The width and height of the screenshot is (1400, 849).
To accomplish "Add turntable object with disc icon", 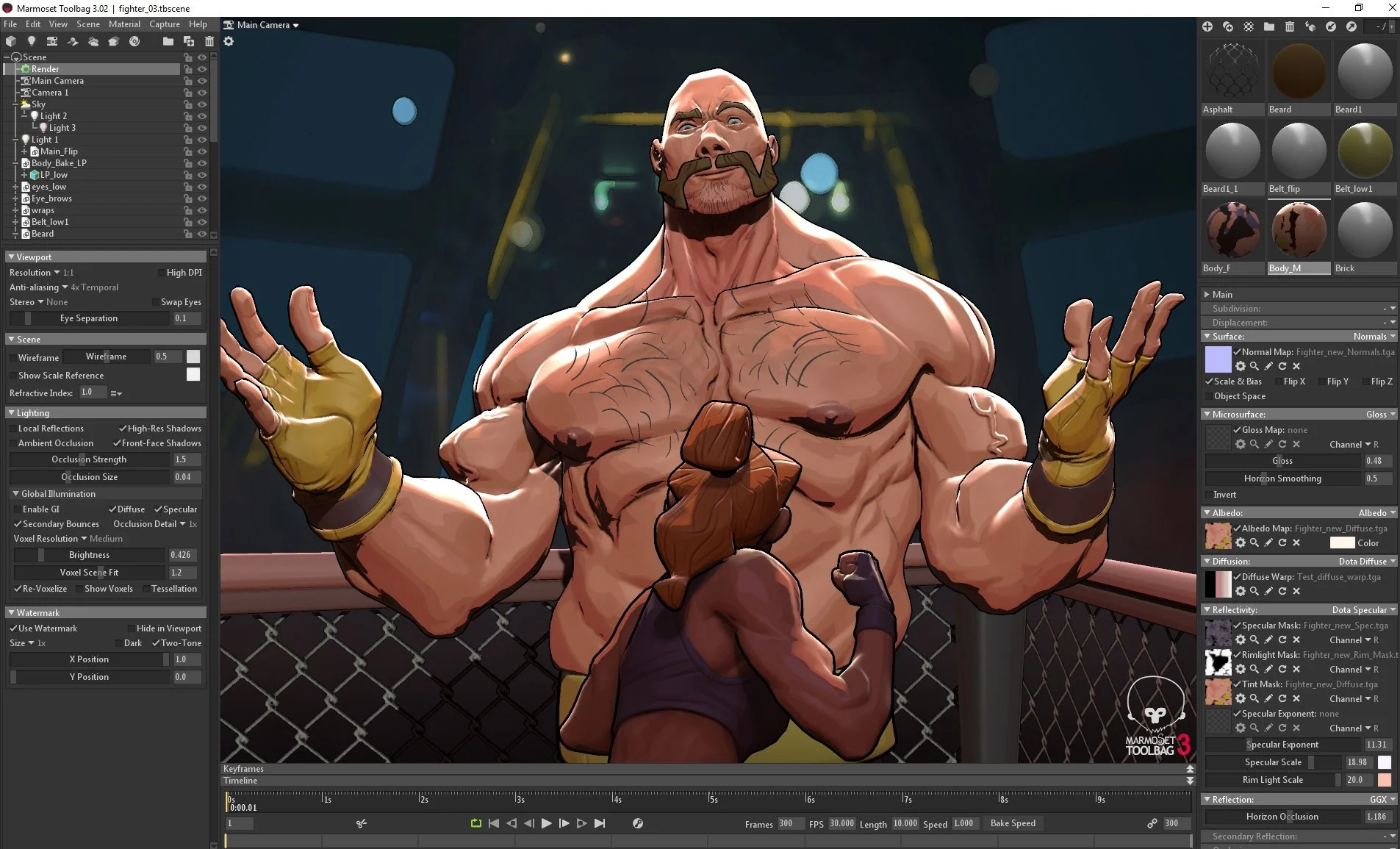I will coord(134,41).
